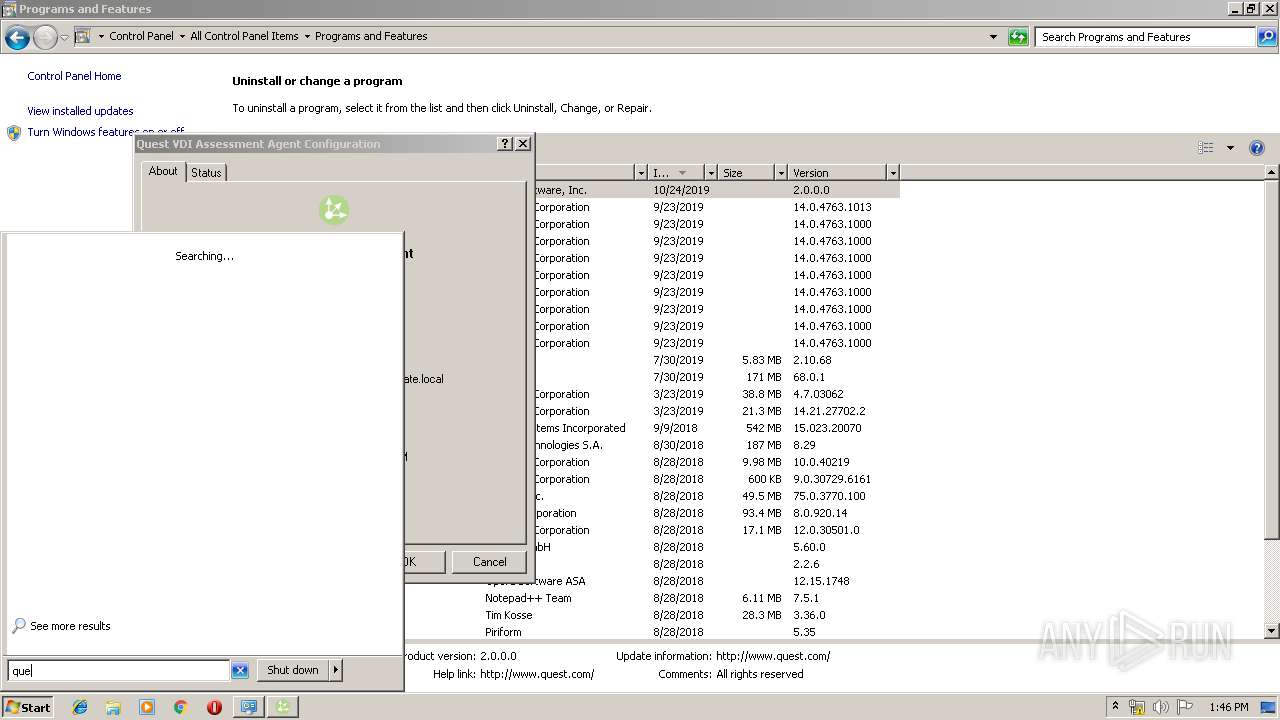The height and width of the screenshot is (720, 1280).
Task: Click the 1:46 PM clock
Action: (x=1228, y=707)
